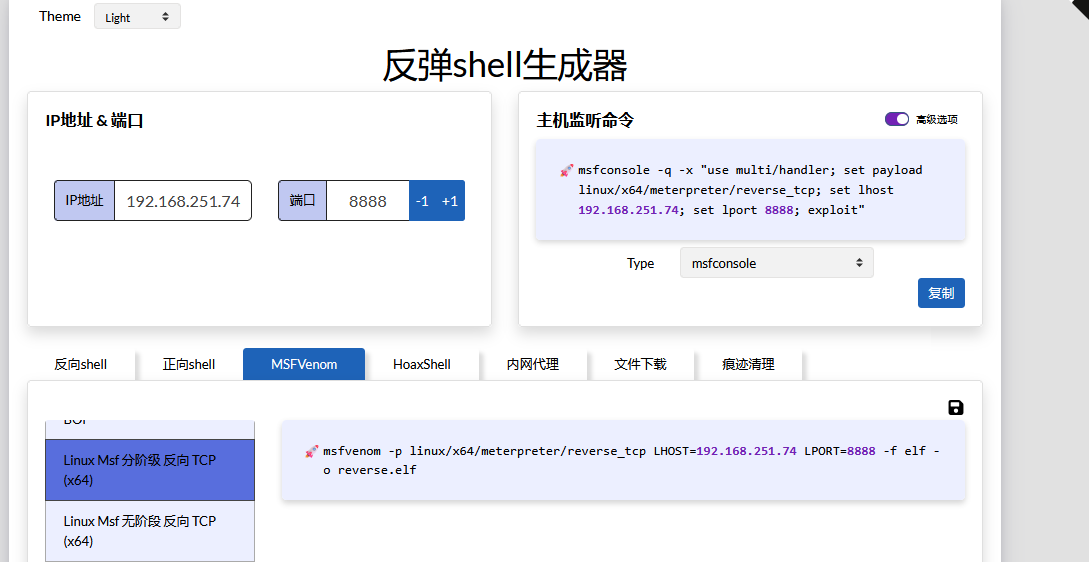Open the HoaxShell tab
This screenshot has height=562, width=1089.
422,364
